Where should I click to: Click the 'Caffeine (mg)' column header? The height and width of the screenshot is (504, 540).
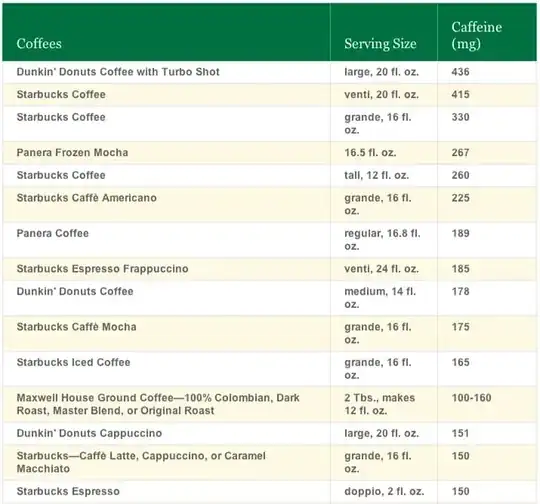(476, 35)
